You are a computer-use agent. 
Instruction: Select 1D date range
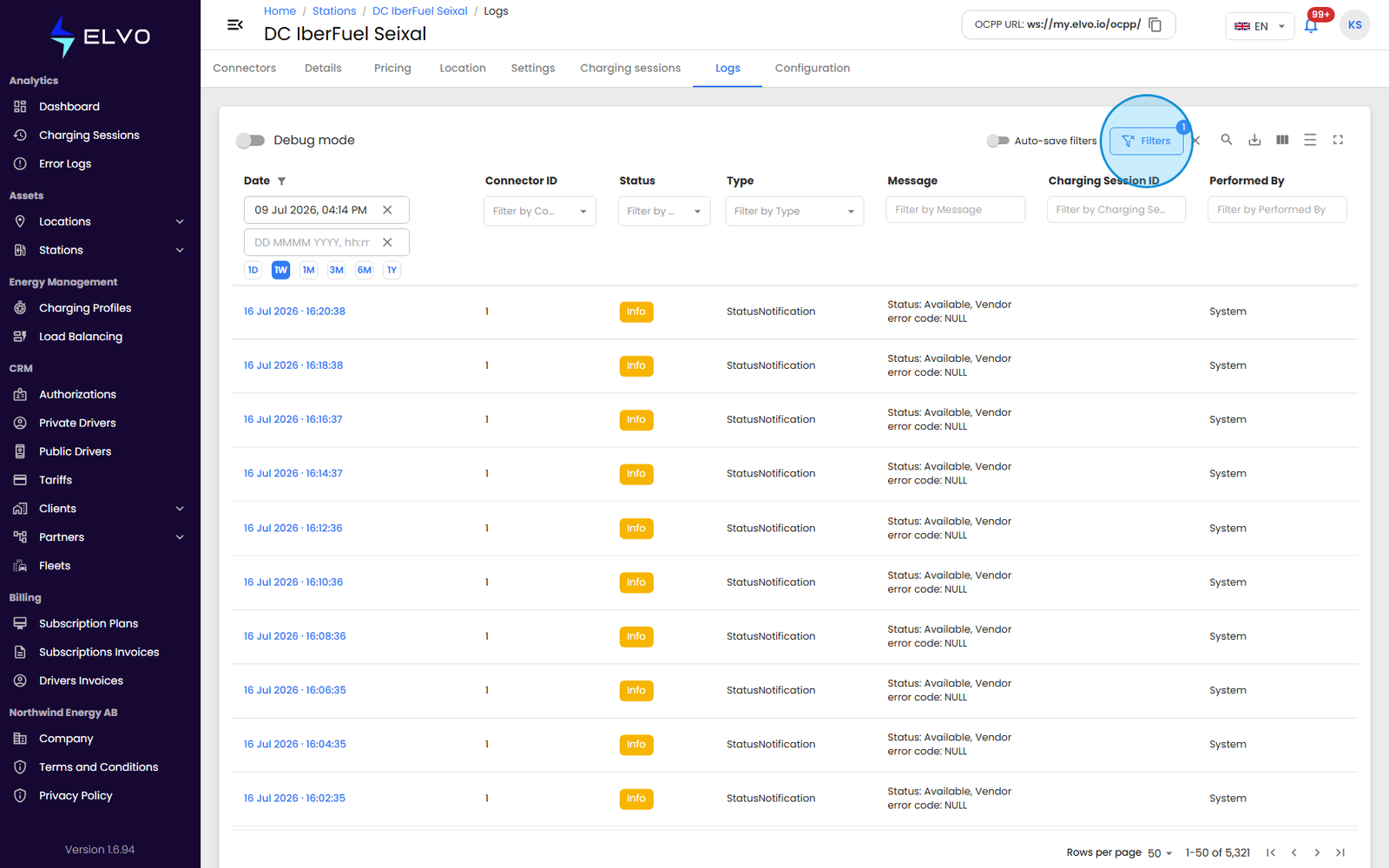[253, 270]
